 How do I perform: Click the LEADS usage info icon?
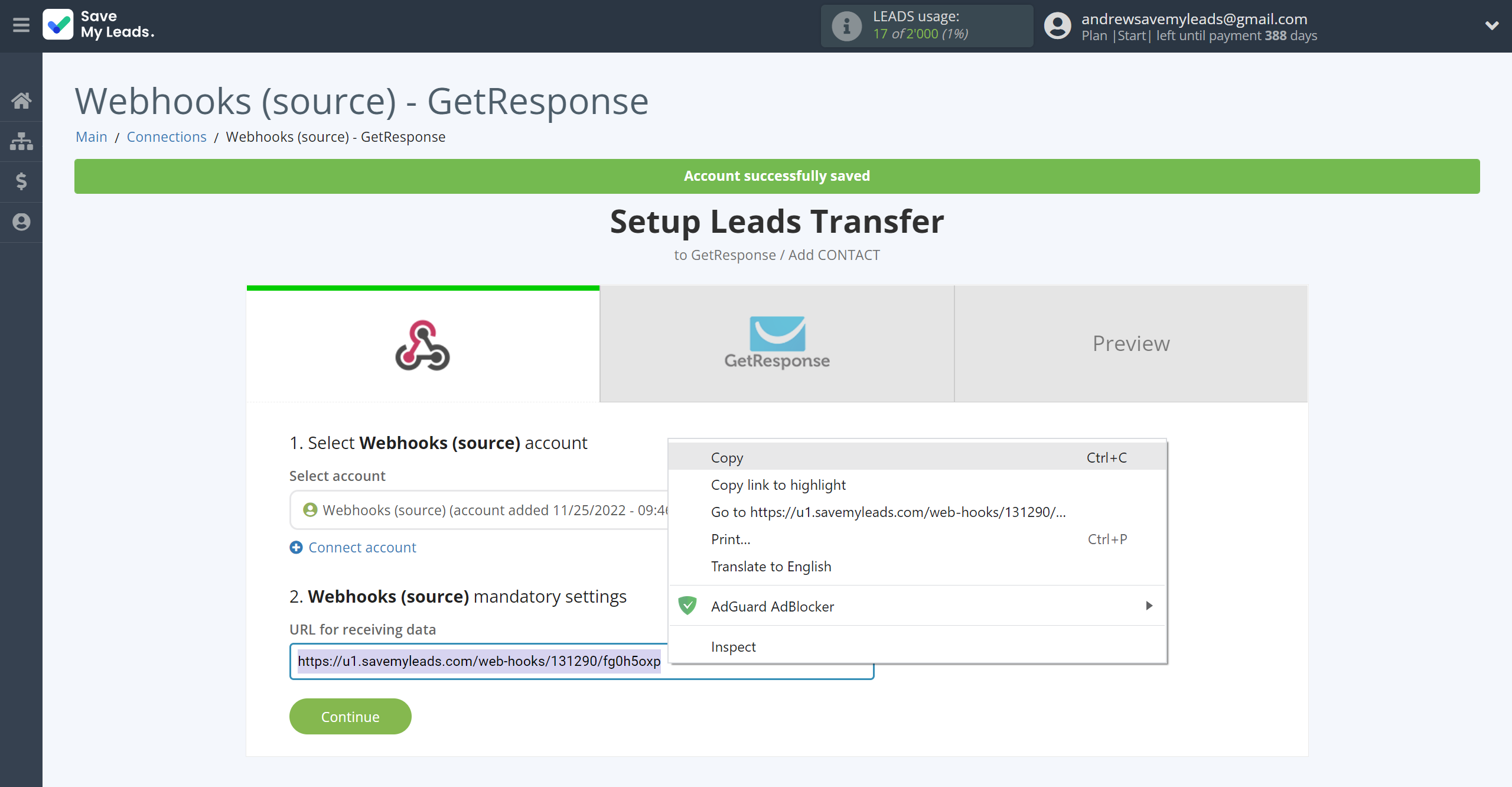tap(846, 26)
